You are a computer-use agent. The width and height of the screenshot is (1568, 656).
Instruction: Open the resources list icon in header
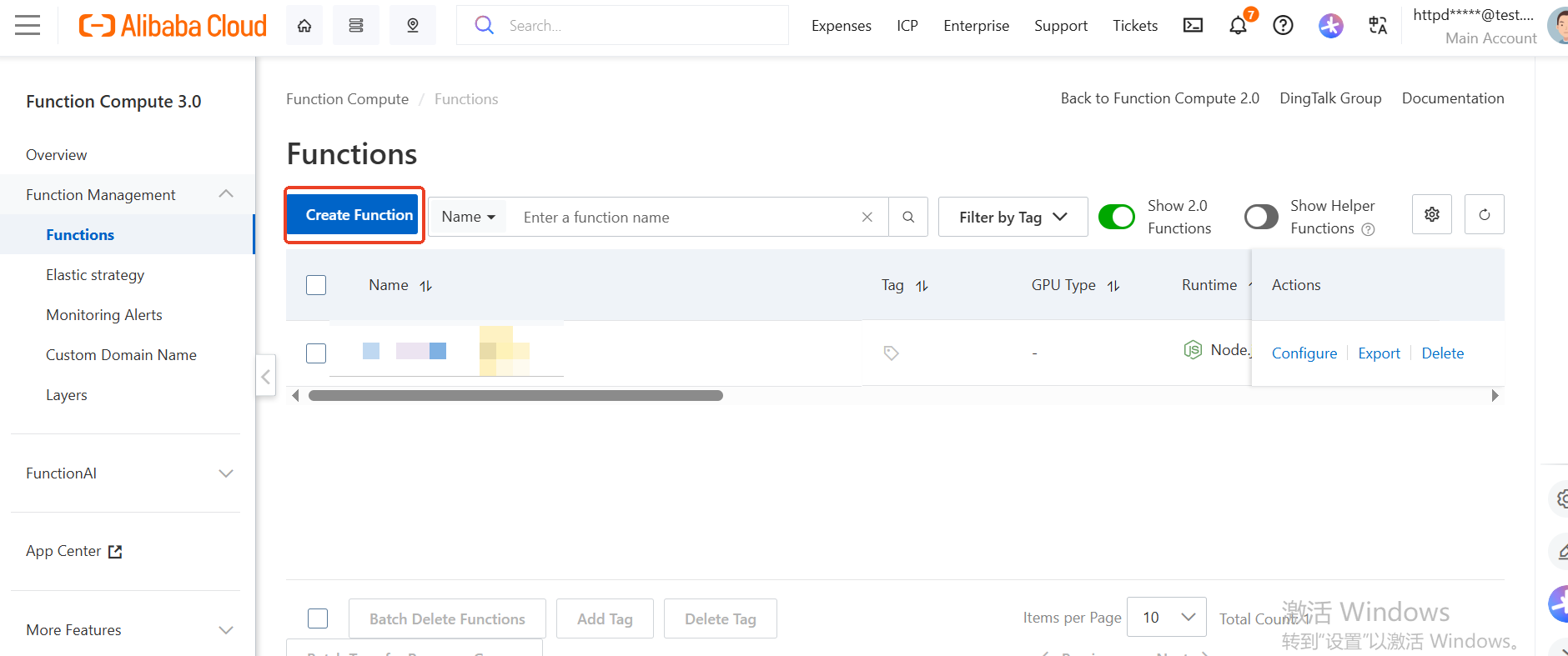tap(356, 25)
